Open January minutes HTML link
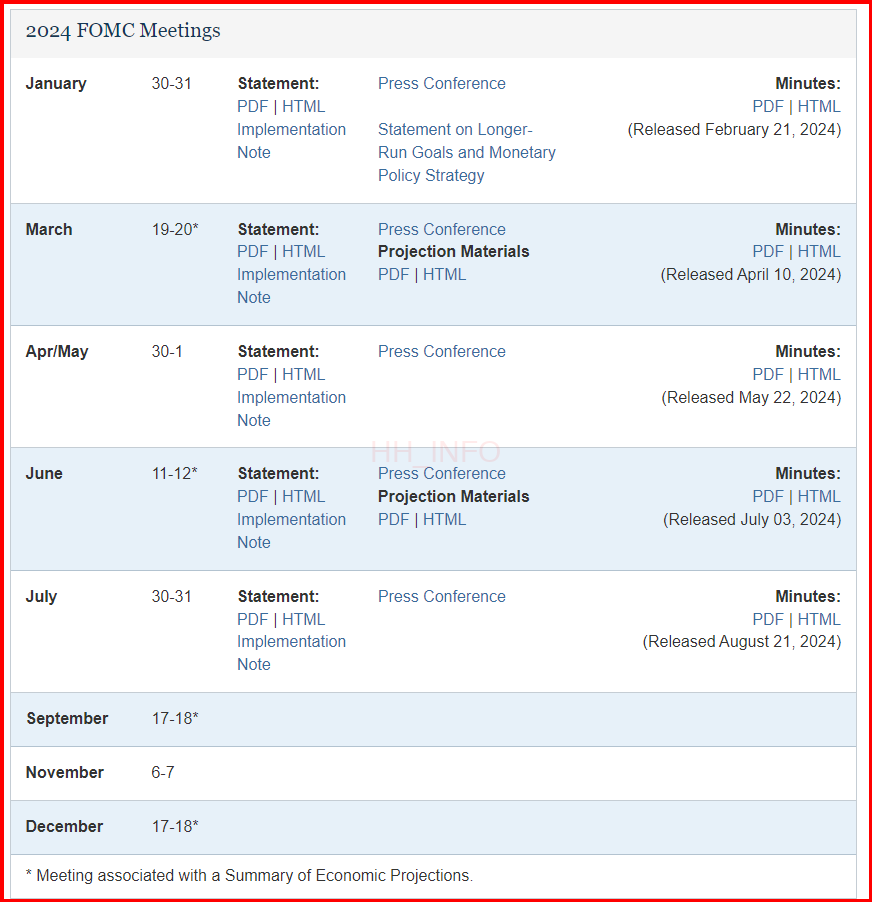The width and height of the screenshot is (872, 902). 819,106
